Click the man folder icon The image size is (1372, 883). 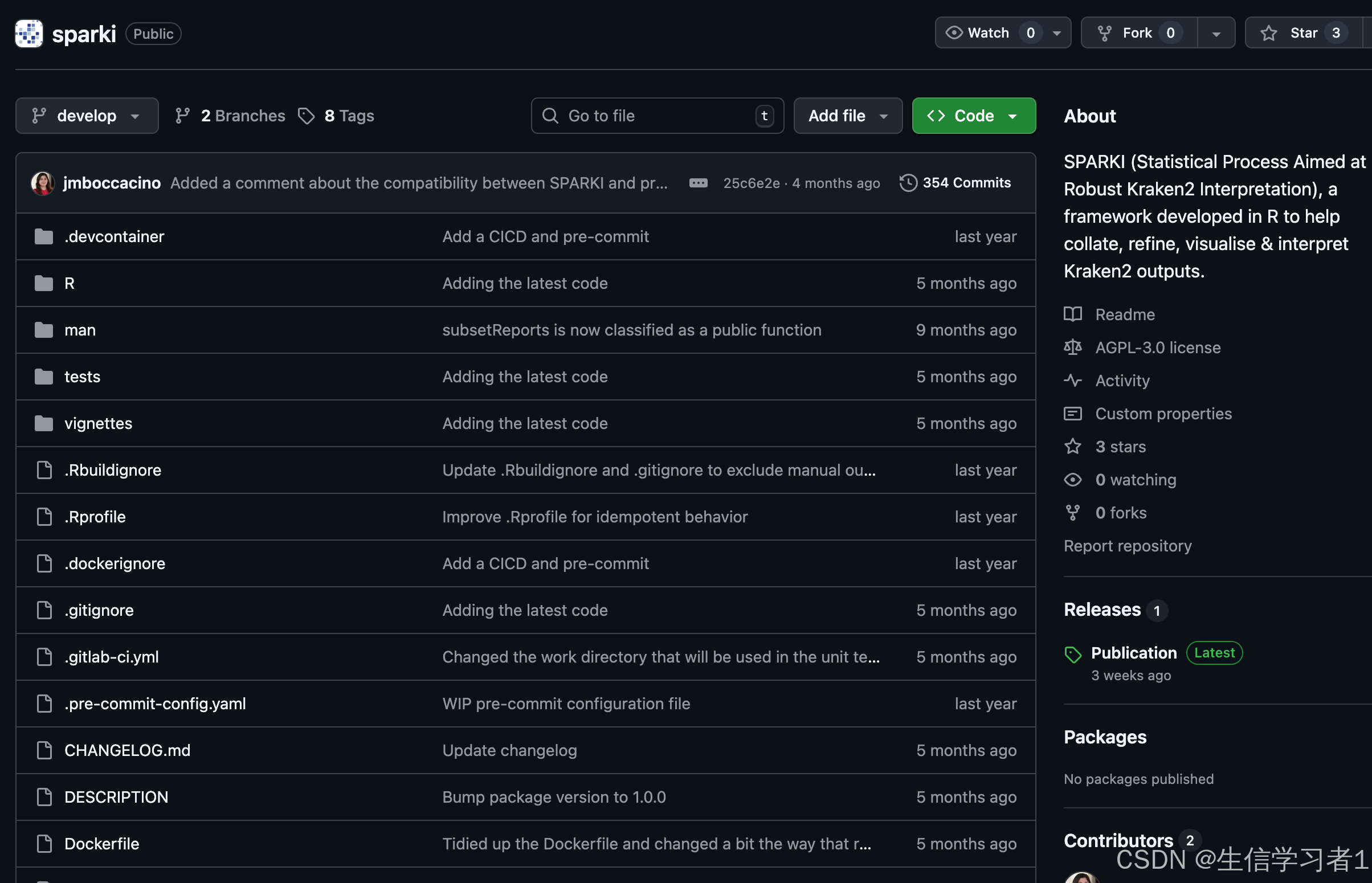[x=43, y=330]
